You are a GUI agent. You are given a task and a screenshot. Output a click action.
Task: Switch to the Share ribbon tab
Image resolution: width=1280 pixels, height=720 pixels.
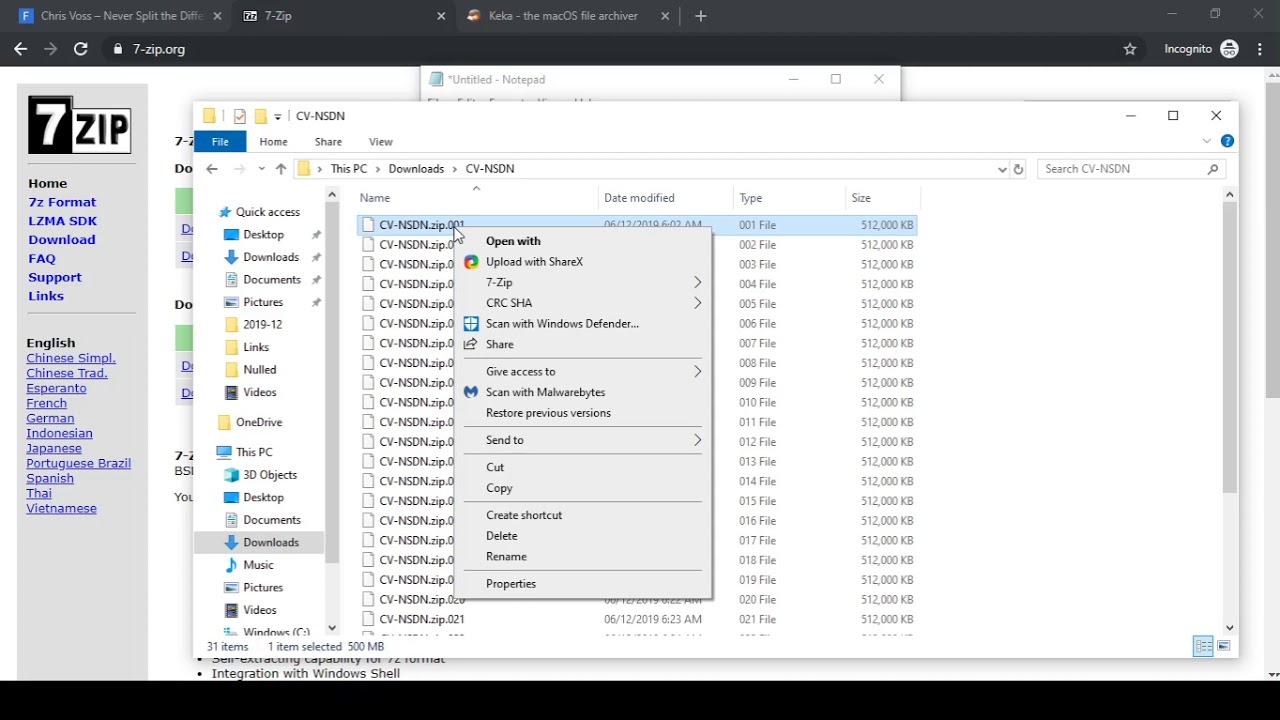[328, 142]
